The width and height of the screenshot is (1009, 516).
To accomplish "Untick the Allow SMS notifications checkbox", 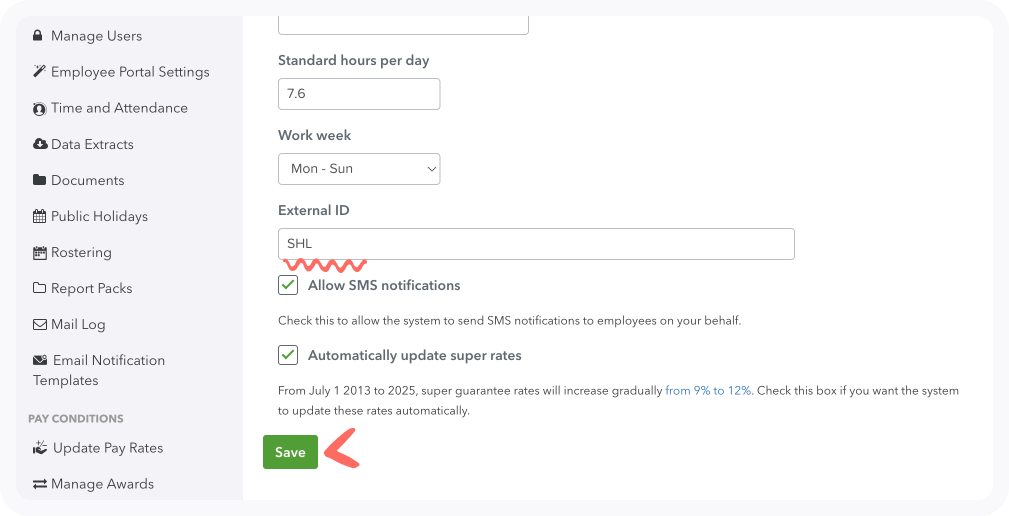I will [288, 285].
